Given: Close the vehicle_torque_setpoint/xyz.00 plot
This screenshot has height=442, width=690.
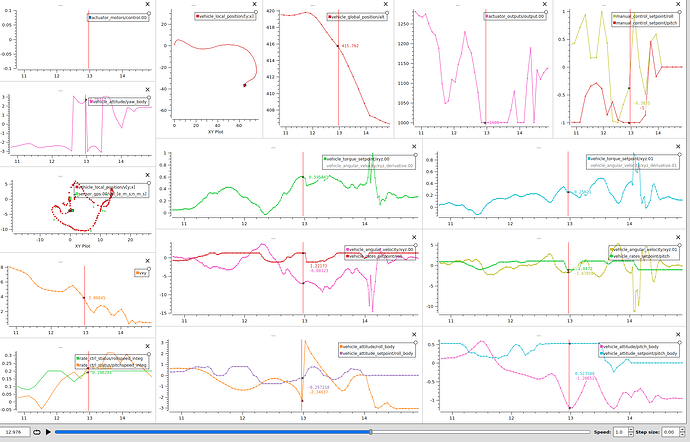Looking at the screenshot, I should tap(415, 144).
